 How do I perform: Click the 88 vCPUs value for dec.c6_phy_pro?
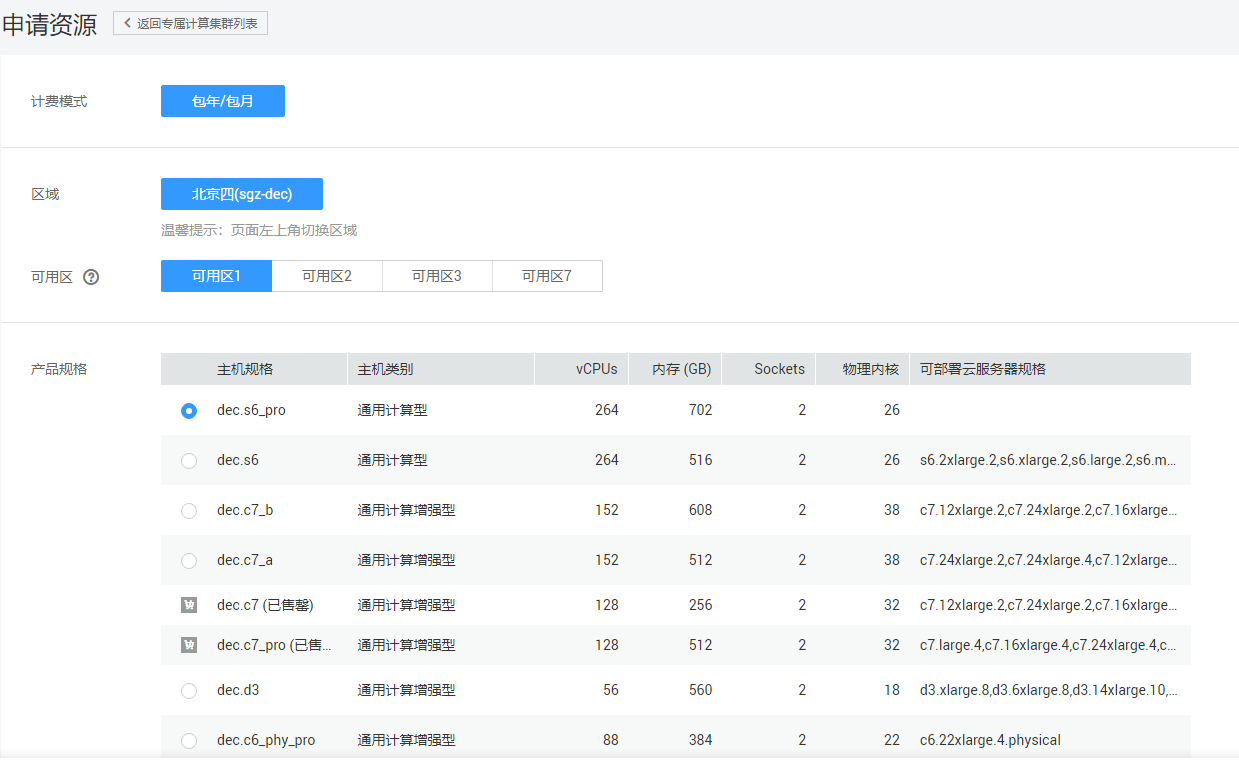[x=610, y=740]
